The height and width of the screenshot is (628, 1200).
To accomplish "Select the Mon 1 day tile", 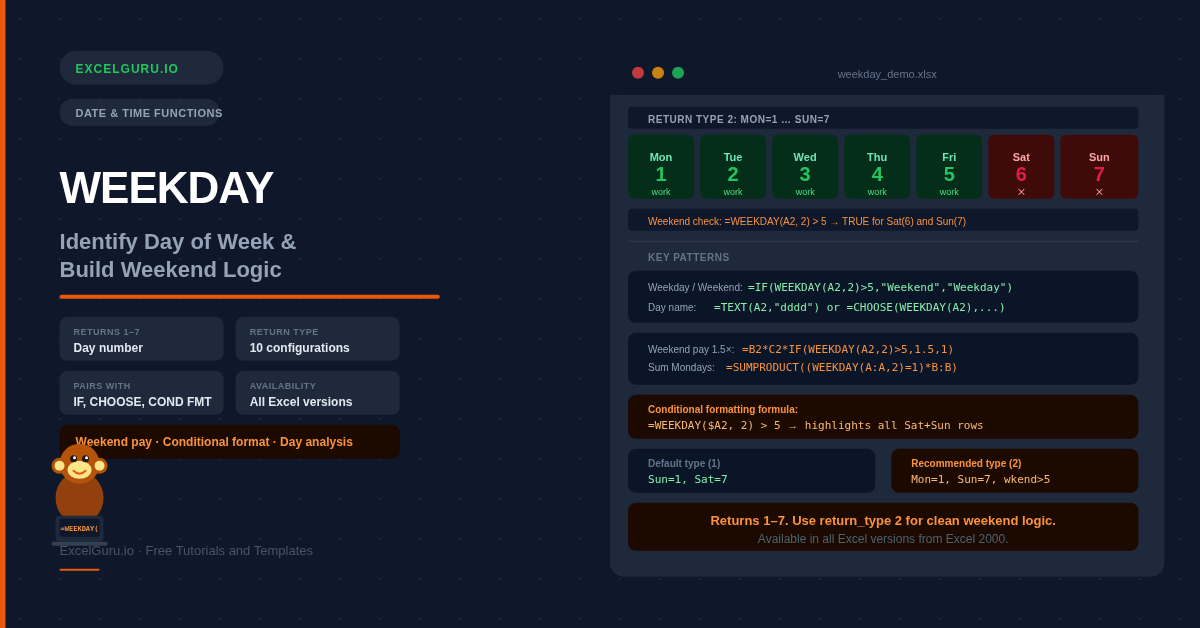I will tap(661, 167).
